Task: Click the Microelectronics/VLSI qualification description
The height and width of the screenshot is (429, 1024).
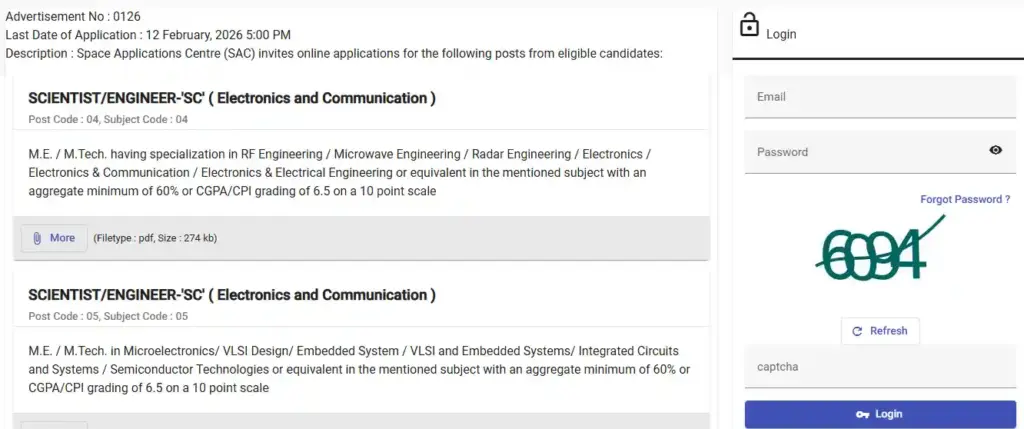Action: pos(358,369)
